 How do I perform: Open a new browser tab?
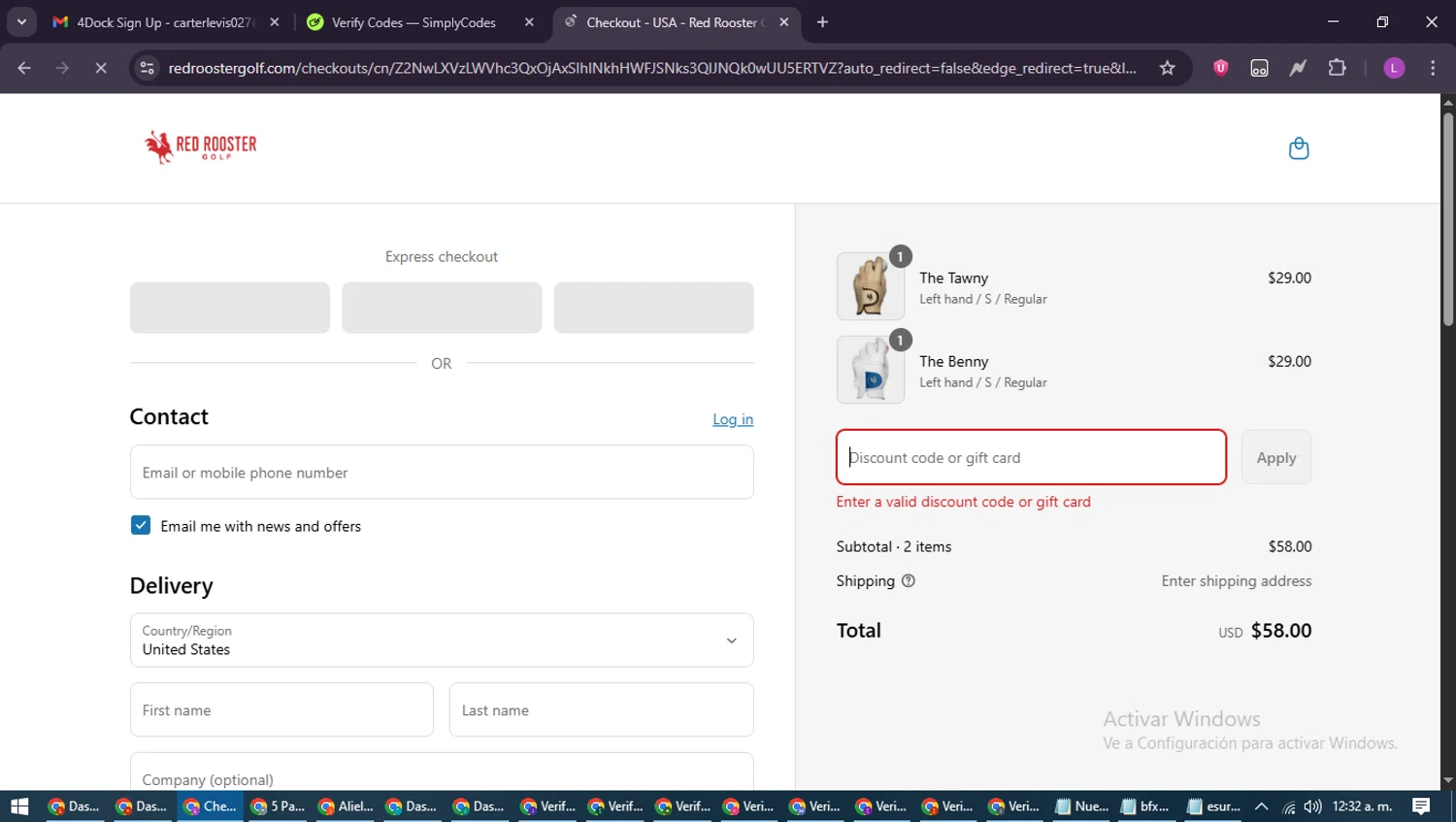coord(822,22)
